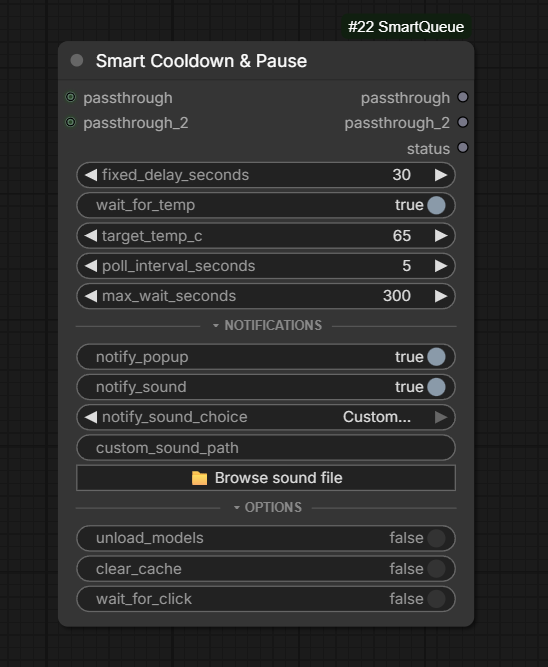Select previous notify_sound_choice option

(x=91, y=417)
